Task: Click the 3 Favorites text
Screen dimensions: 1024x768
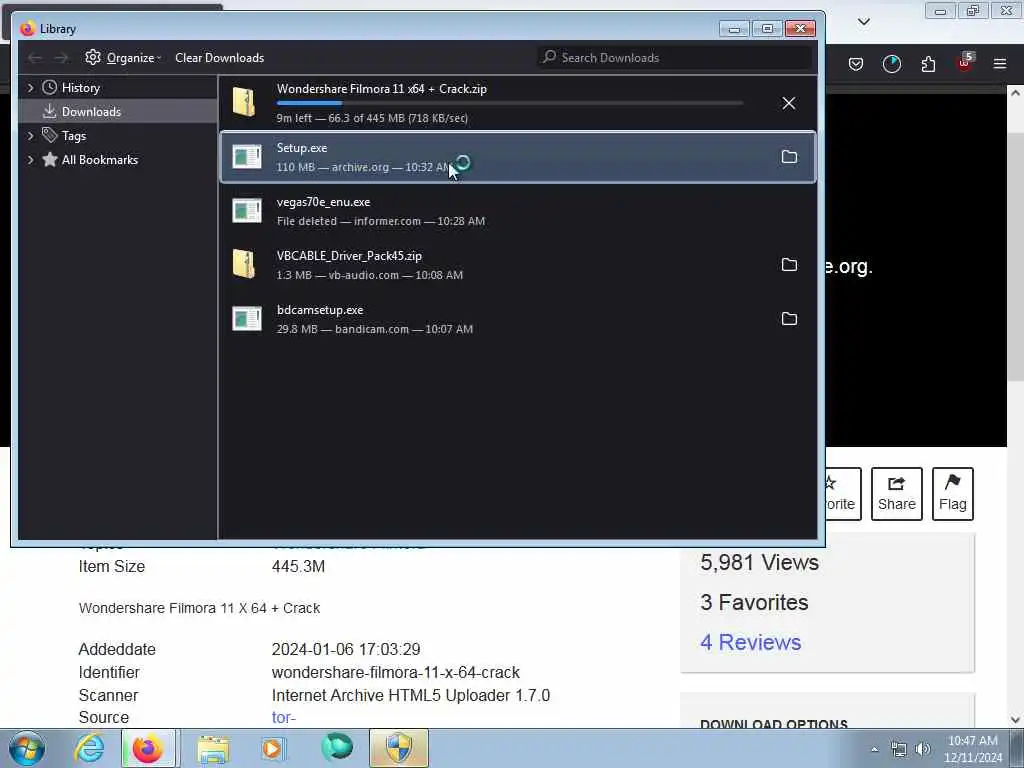Action: [x=754, y=602]
